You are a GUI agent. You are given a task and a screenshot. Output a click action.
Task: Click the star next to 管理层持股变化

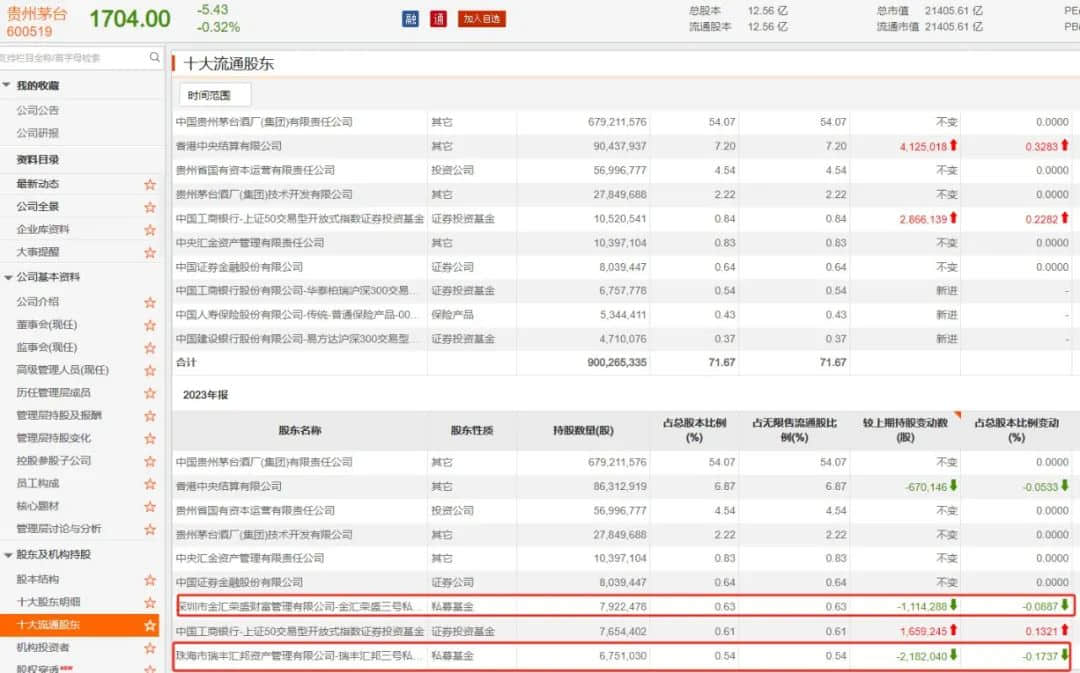[x=150, y=438]
